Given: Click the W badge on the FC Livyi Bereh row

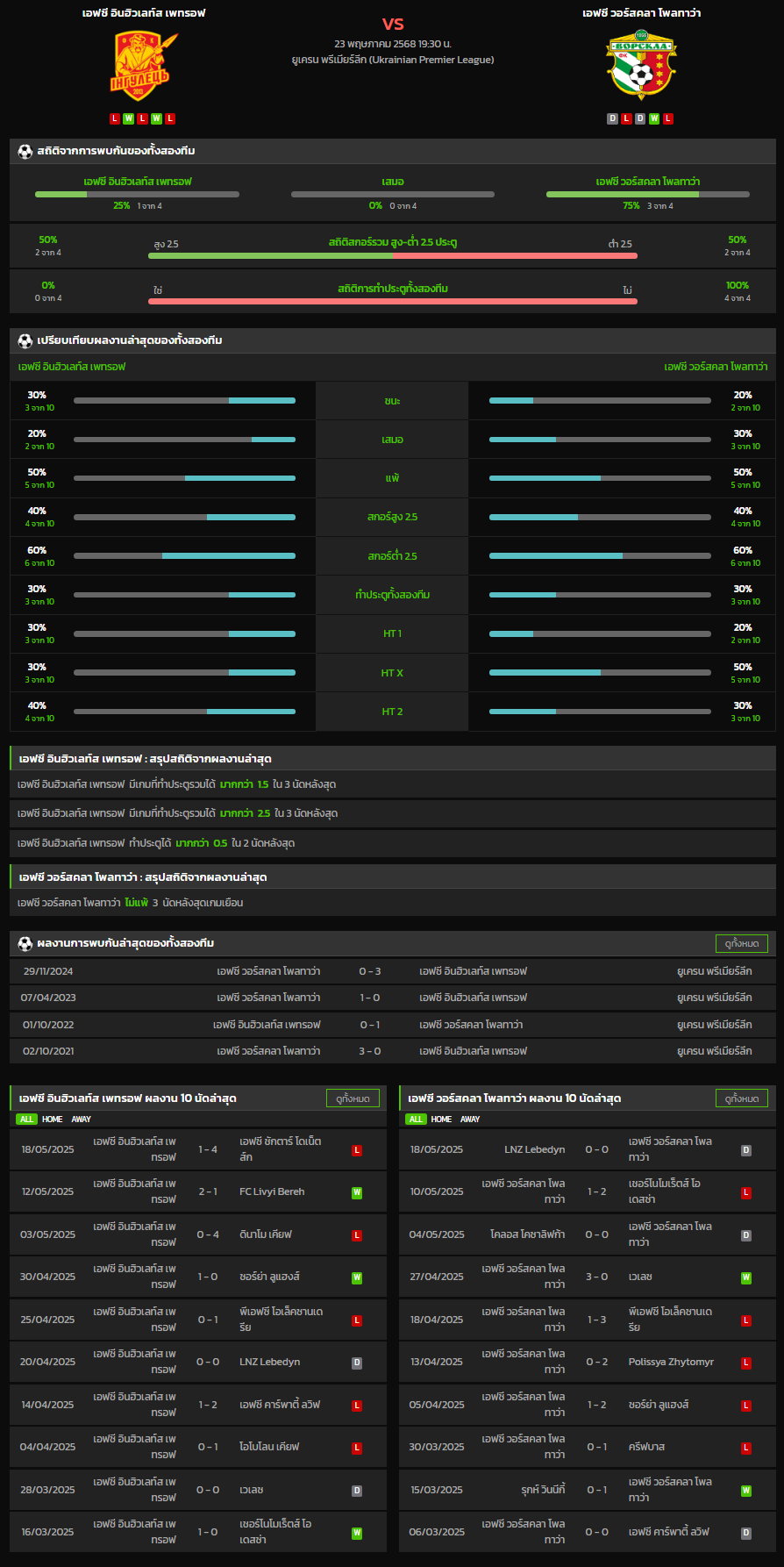Looking at the screenshot, I should [357, 1192].
